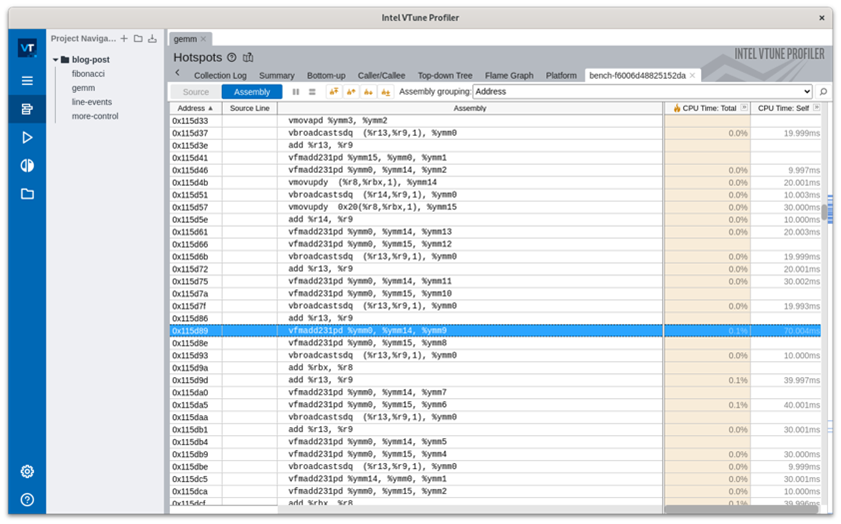
Task: Jump to the biggest hotspot using first orange icon
Action: tap(334, 92)
